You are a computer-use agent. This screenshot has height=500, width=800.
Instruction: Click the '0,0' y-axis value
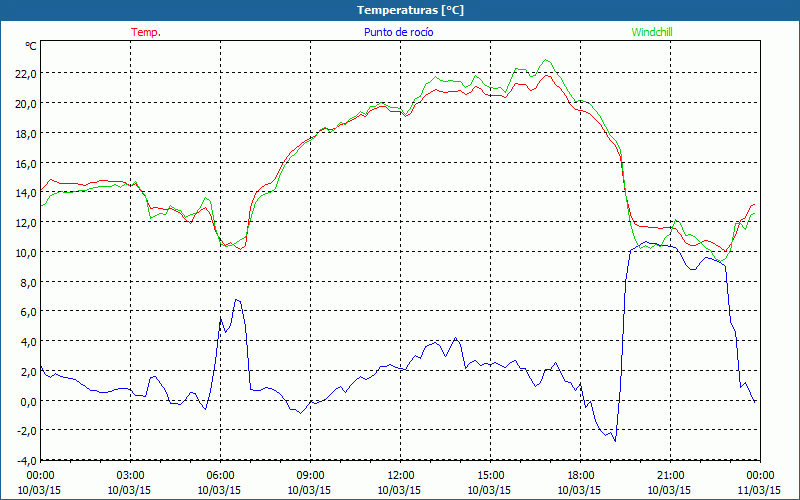29,402
